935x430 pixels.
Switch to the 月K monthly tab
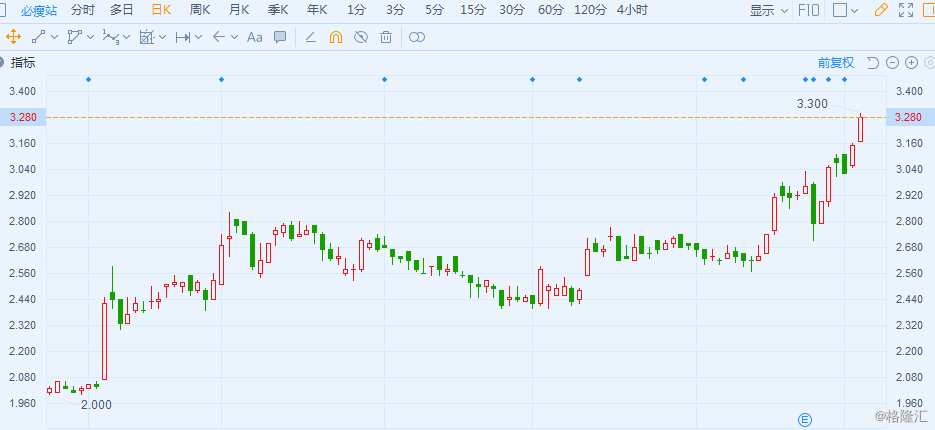[x=239, y=10]
